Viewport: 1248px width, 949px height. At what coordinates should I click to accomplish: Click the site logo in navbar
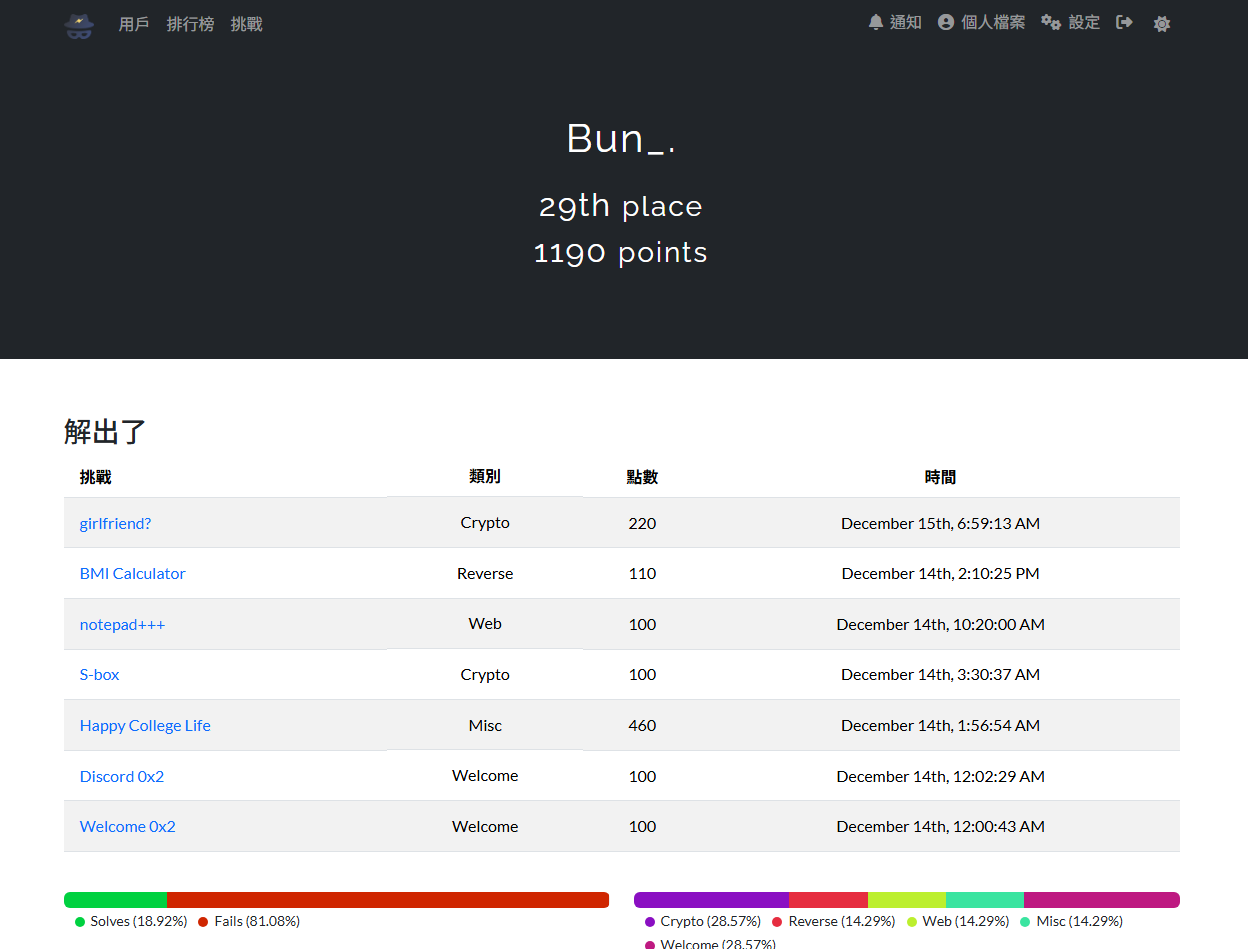(x=79, y=24)
